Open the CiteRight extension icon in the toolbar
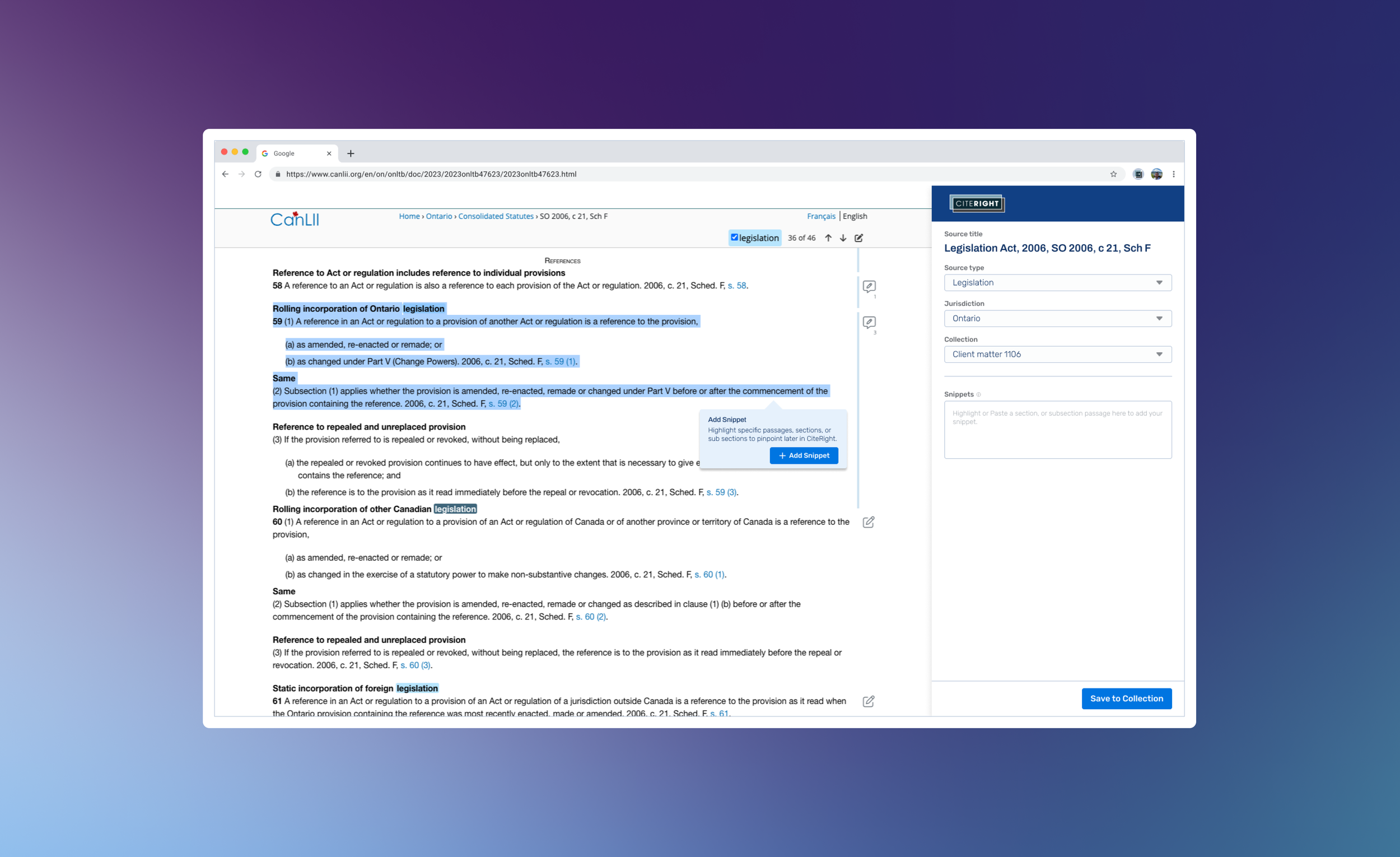Screen dimensions: 1400x857 click(x=1138, y=174)
